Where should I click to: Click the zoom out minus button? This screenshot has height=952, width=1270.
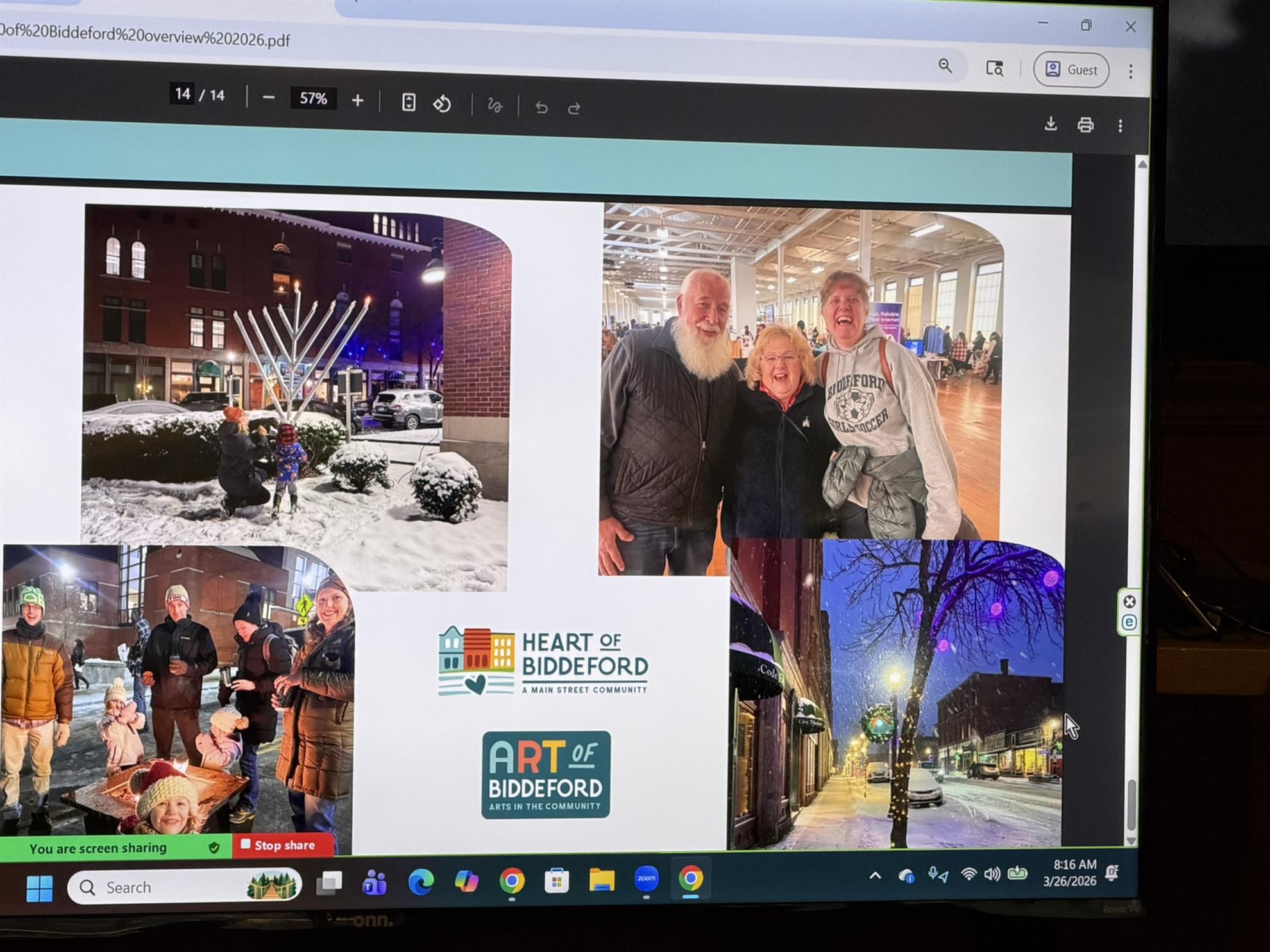pyautogui.click(x=269, y=98)
